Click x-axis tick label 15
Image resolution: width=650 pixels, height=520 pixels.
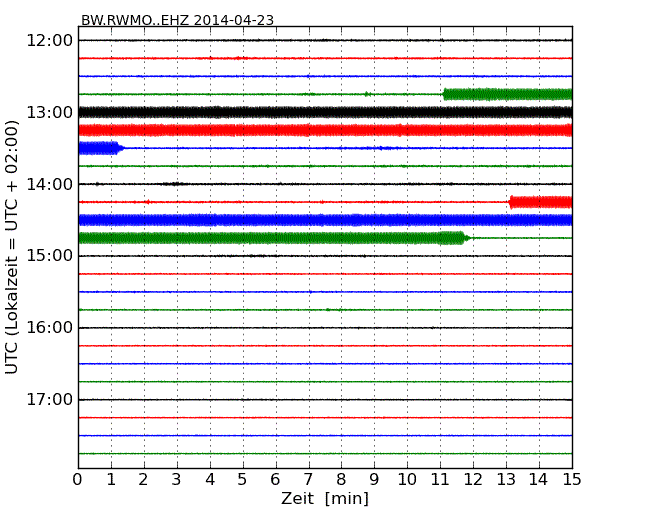(x=572, y=480)
